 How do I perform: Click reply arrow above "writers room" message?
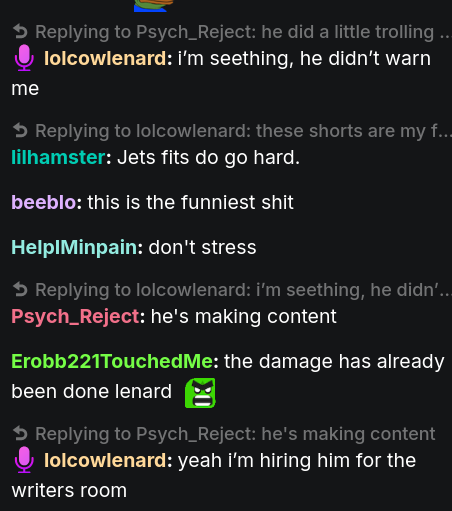20,434
